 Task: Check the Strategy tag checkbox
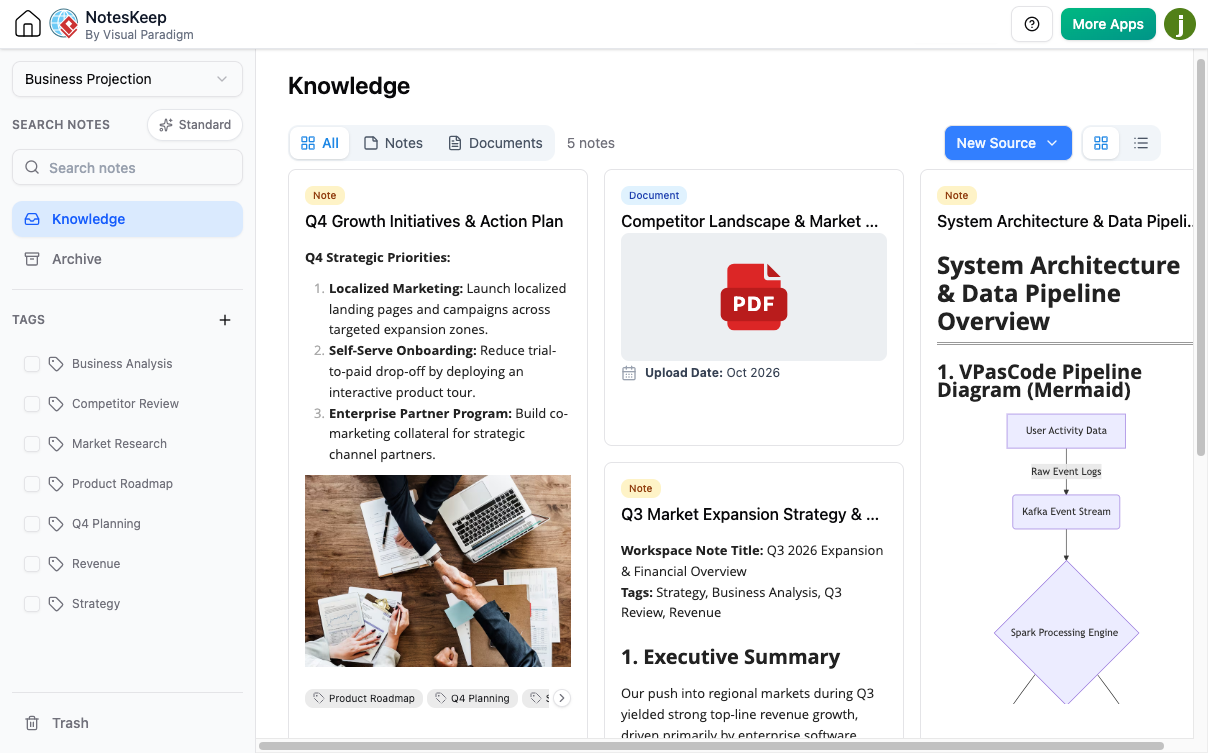(x=32, y=604)
